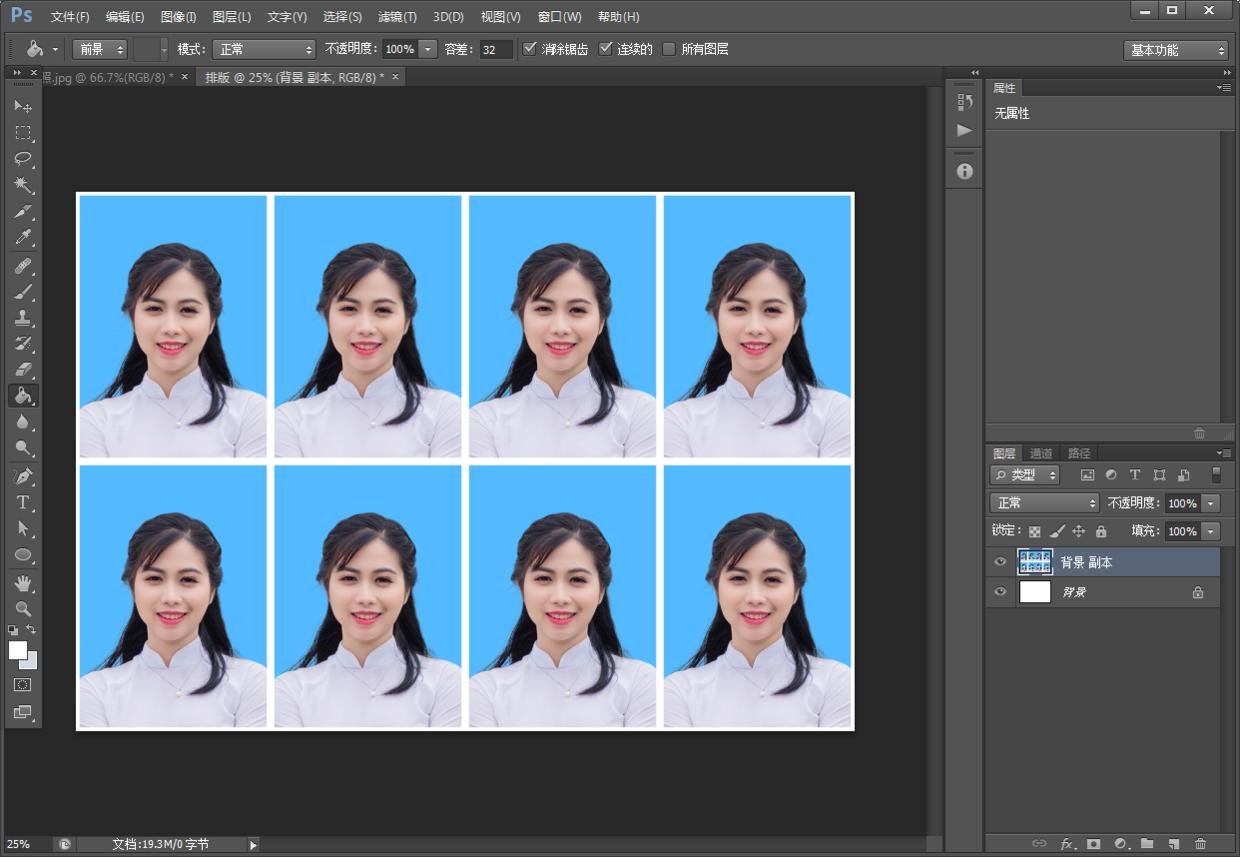Enable the 所有图层 checkbox
The image size is (1240, 857).
pos(669,49)
